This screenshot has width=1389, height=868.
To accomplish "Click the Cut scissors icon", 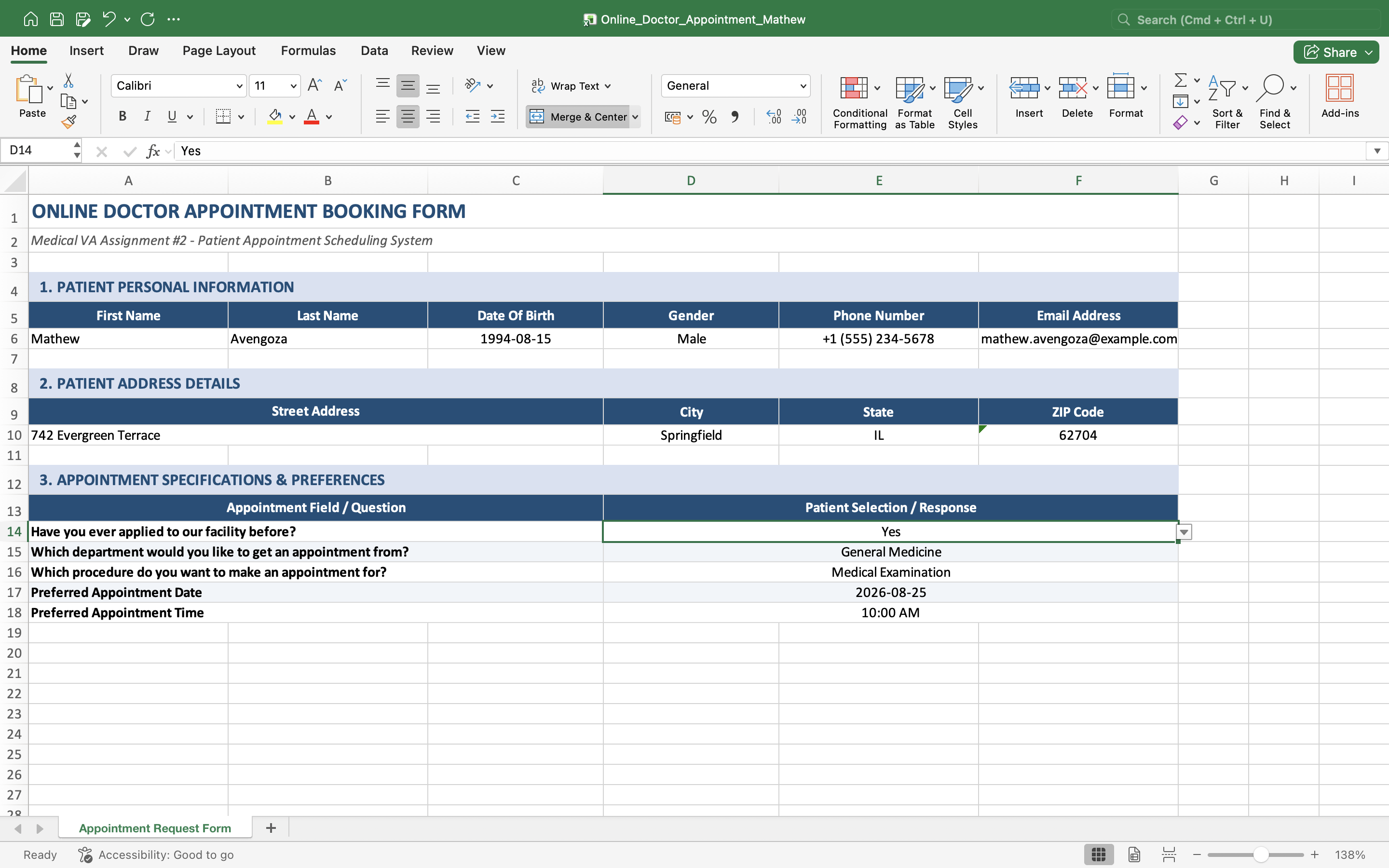I will tap(68, 81).
